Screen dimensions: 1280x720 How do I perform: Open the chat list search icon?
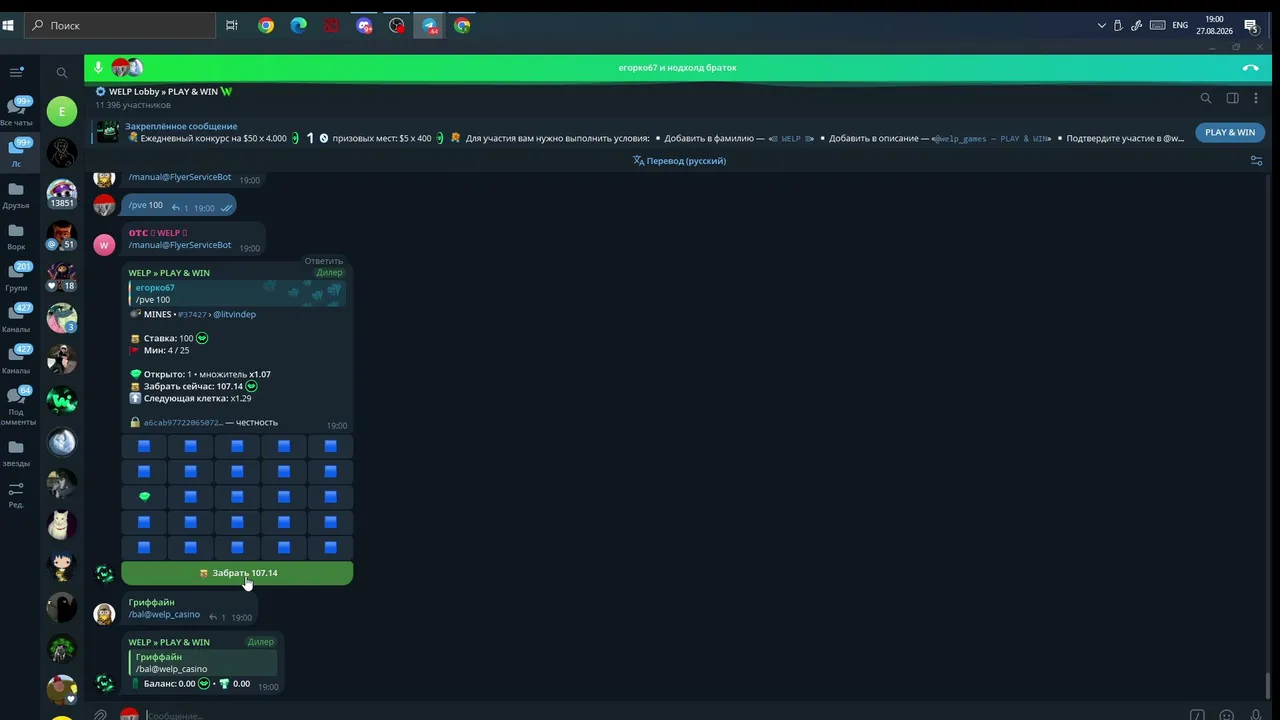[x=62, y=72]
